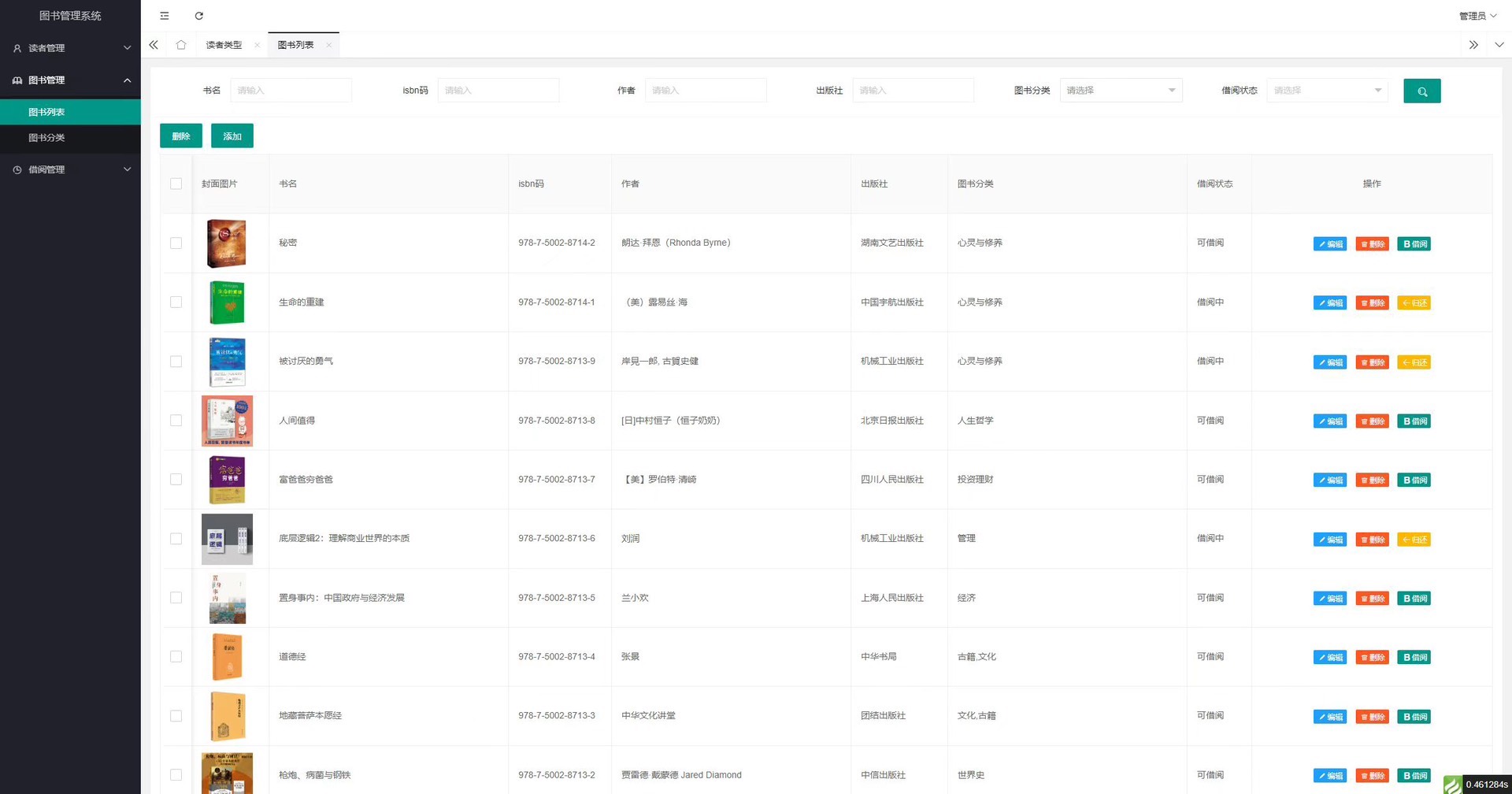The width and height of the screenshot is (1512, 794).
Task: Open the cover image of 生命的重建
Action: point(227,302)
